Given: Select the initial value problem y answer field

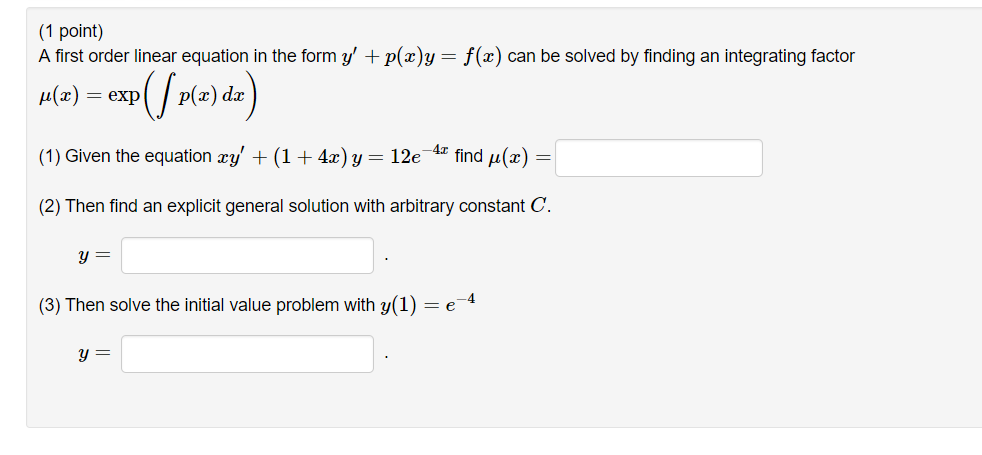Looking at the screenshot, I should coord(247,354).
